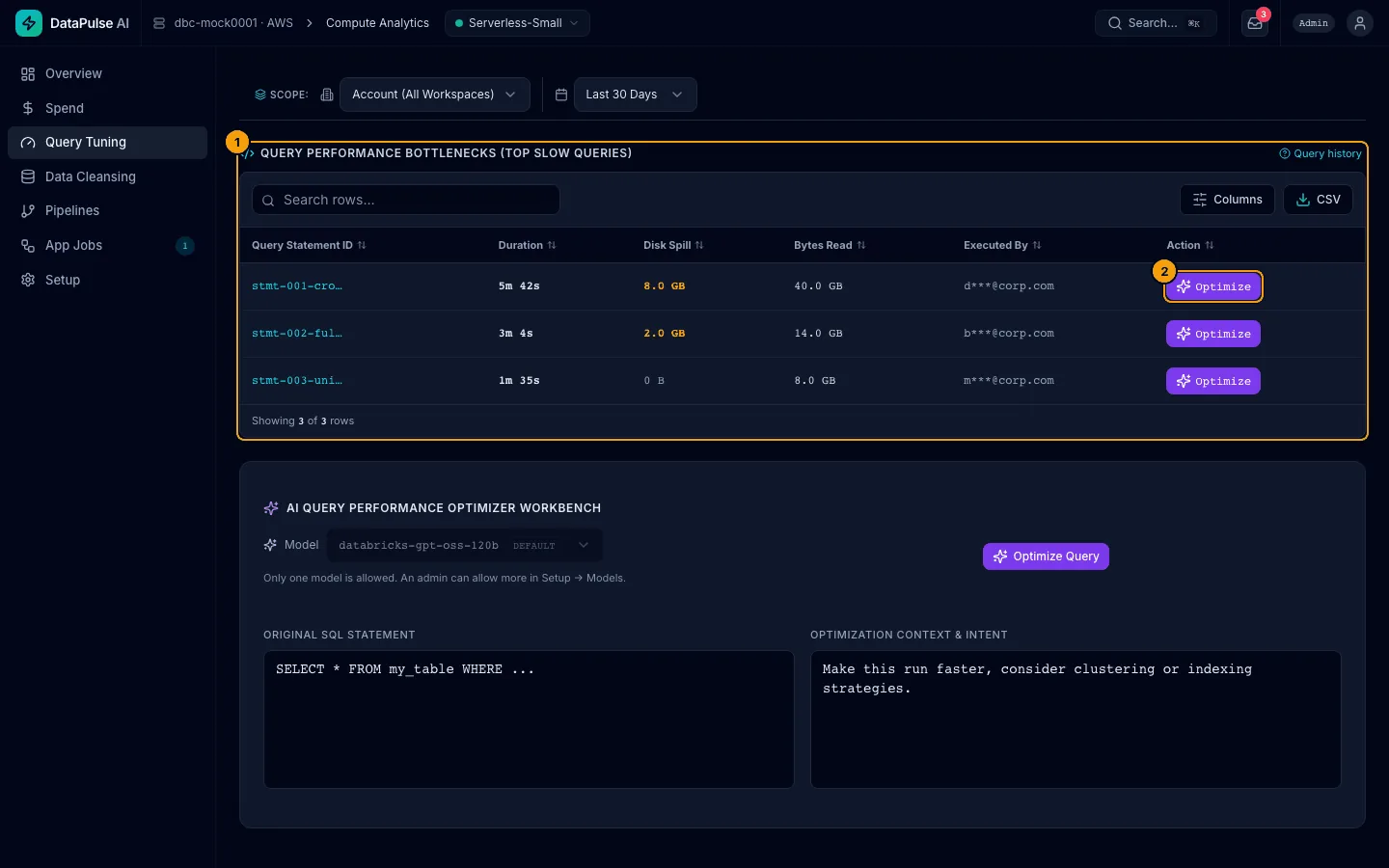The image size is (1389, 868).
Task: Open the Columns settings button
Action: (1227, 200)
